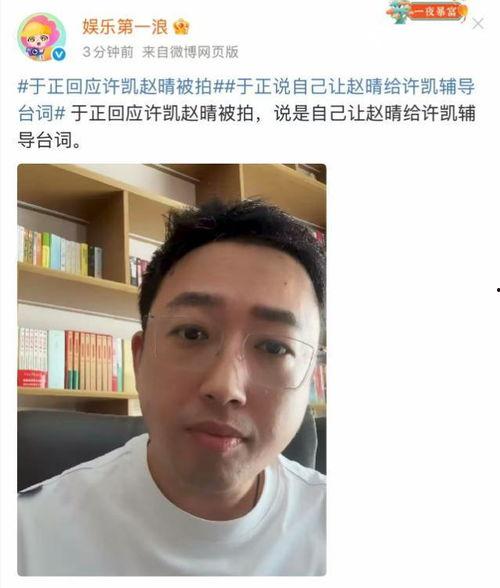Click the red books on the photo's lower shelf

(89, 361)
